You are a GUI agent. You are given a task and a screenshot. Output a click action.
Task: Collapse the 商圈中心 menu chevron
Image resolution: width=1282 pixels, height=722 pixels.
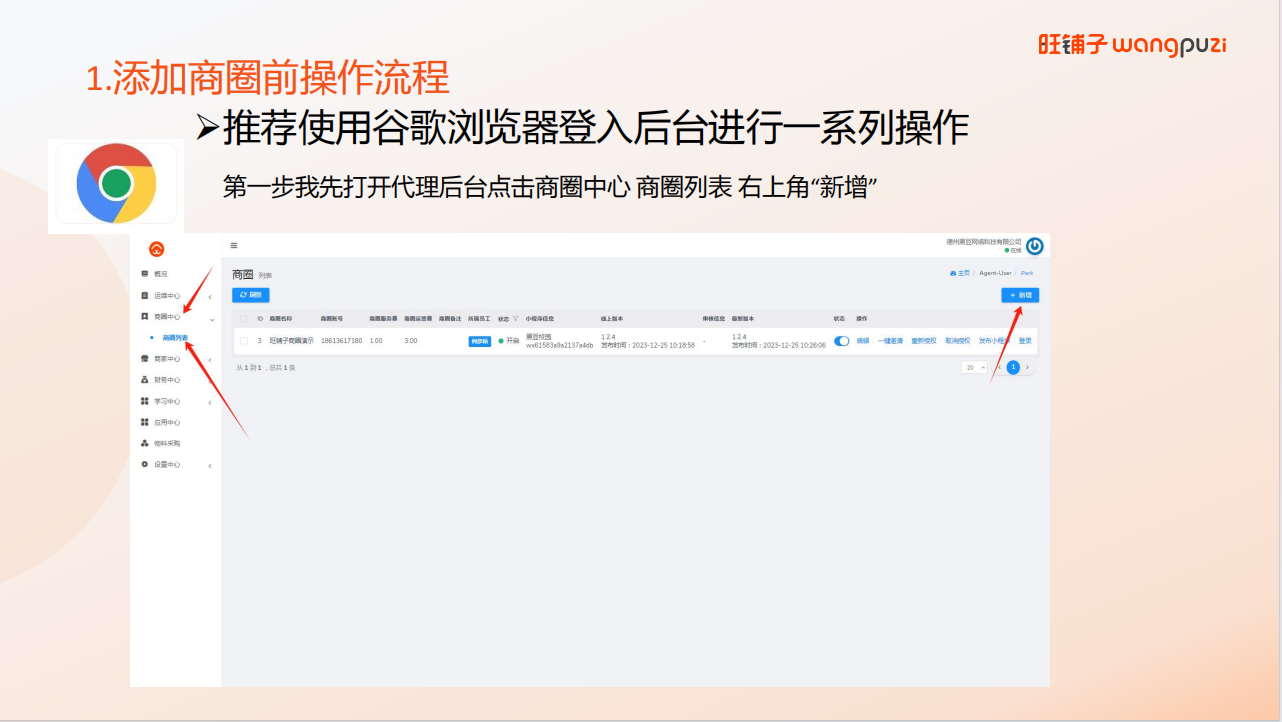212,320
